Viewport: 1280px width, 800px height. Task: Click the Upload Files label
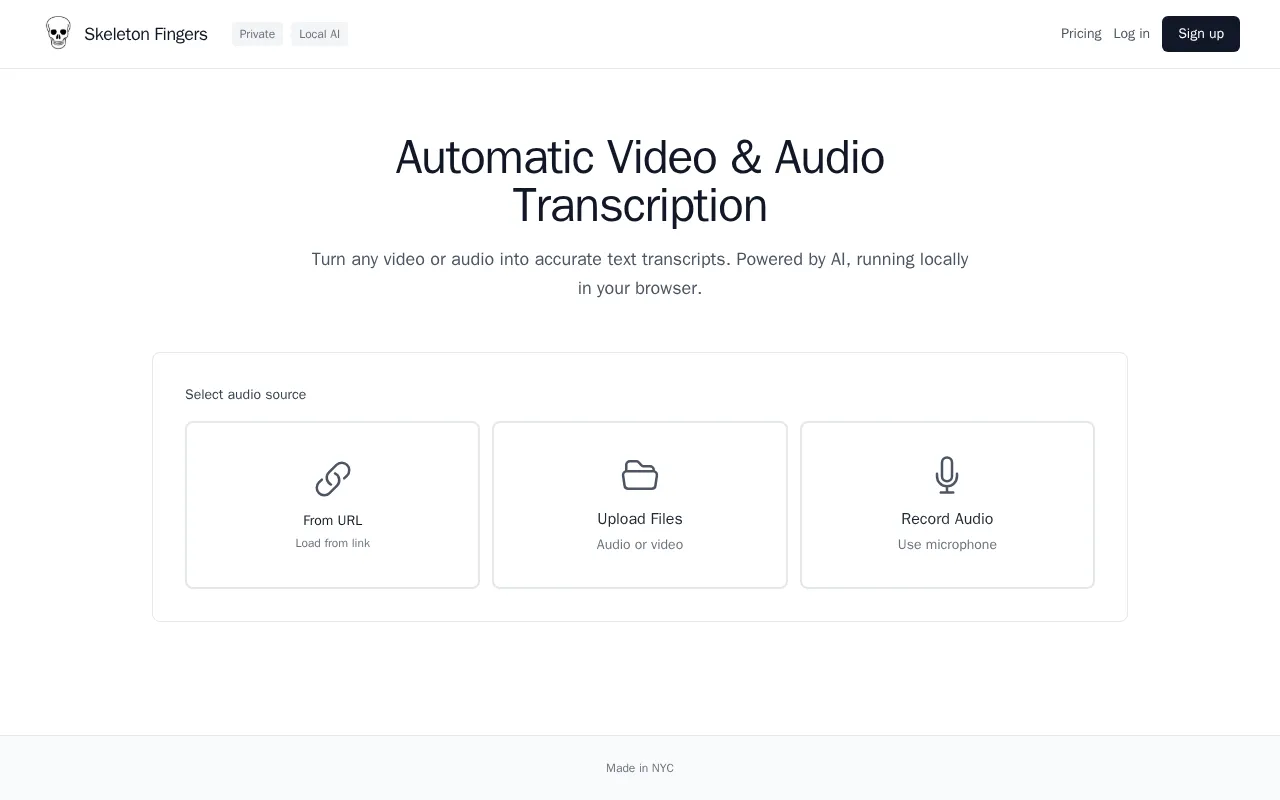pos(640,519)
